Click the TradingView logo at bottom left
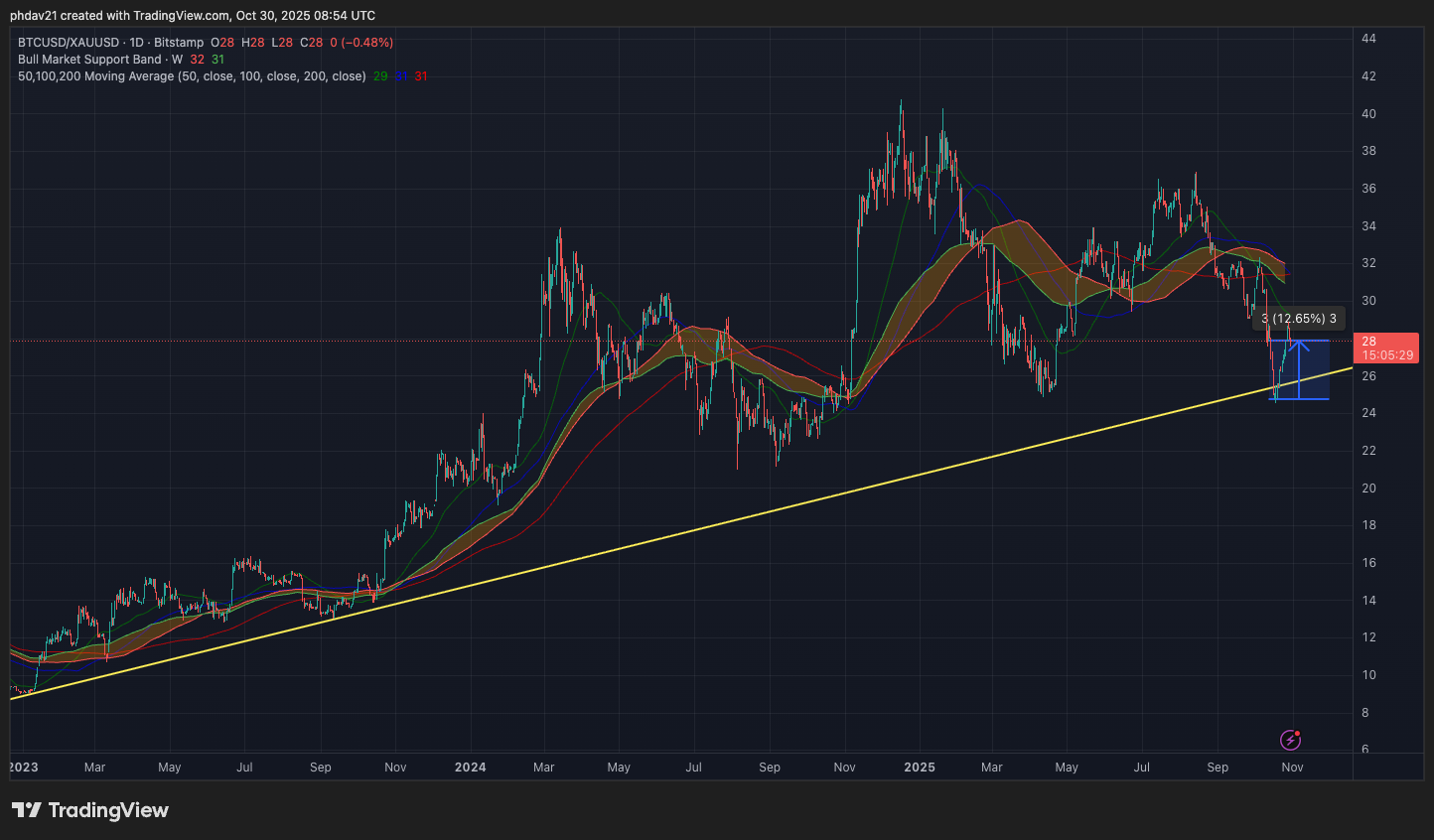 [x=90, y=810]
